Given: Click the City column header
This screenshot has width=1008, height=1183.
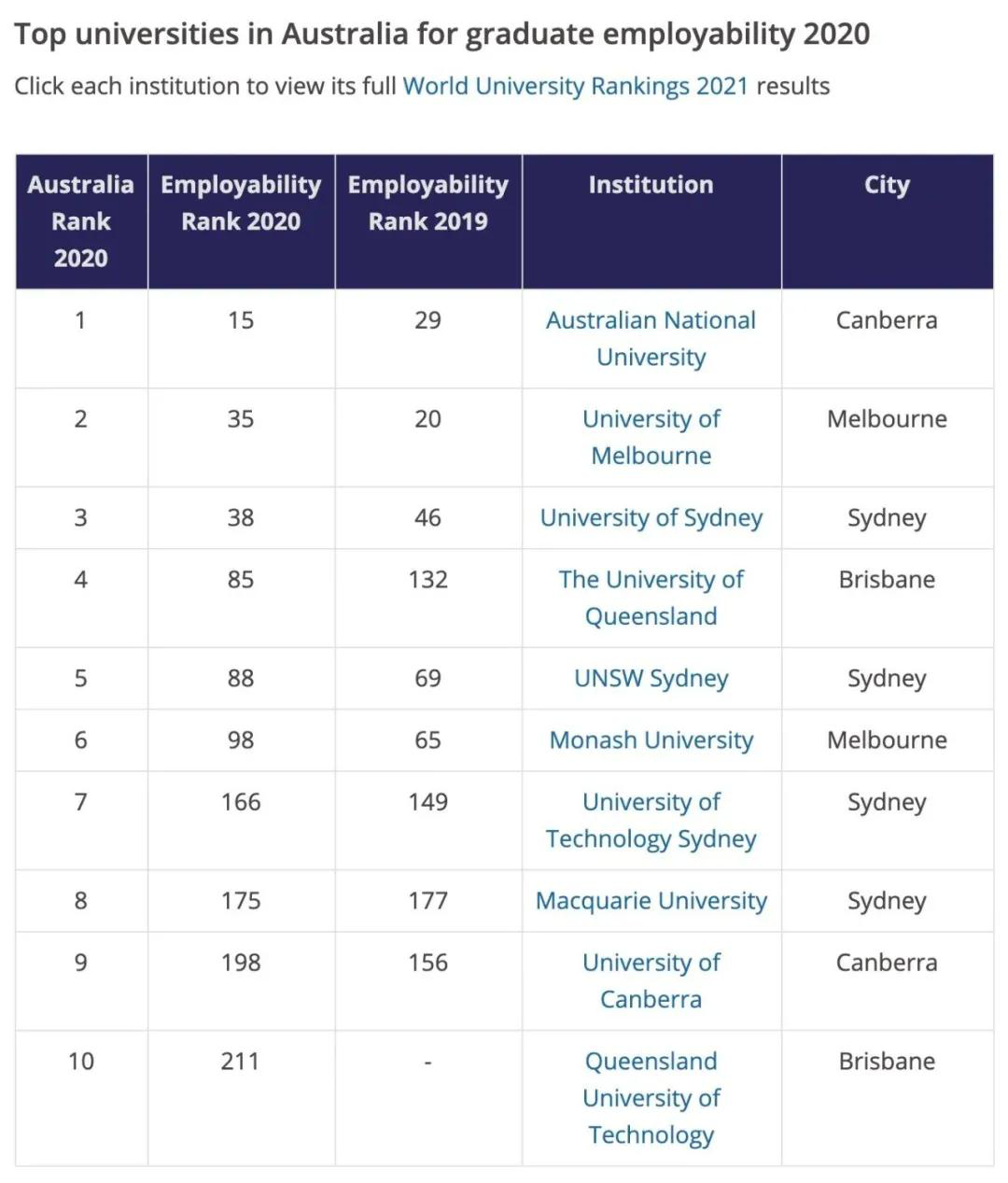Looking at the screenshot, I should [887, 221].
